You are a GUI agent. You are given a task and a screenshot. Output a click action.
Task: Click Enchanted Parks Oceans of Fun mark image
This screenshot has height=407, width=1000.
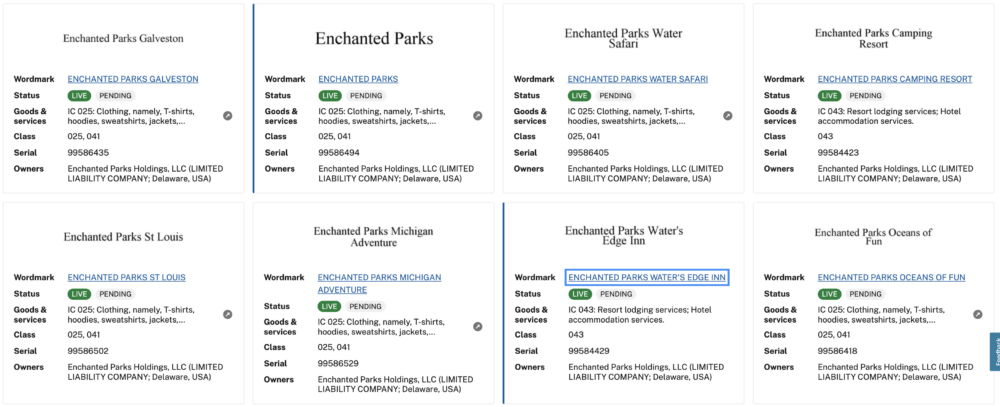(x=873, y=237)
